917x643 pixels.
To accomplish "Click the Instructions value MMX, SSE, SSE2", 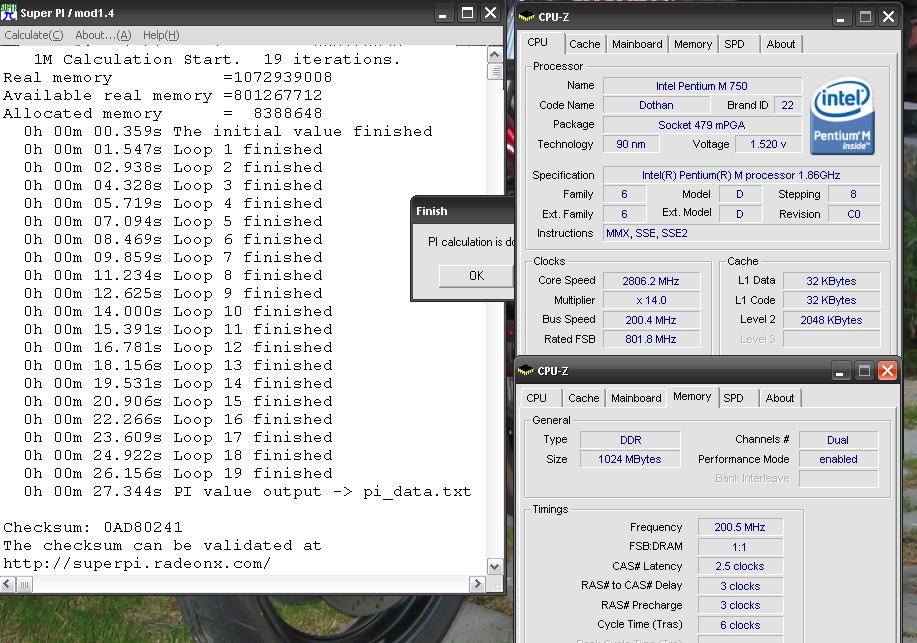I will pyautogui.click(x=741, y=233).
